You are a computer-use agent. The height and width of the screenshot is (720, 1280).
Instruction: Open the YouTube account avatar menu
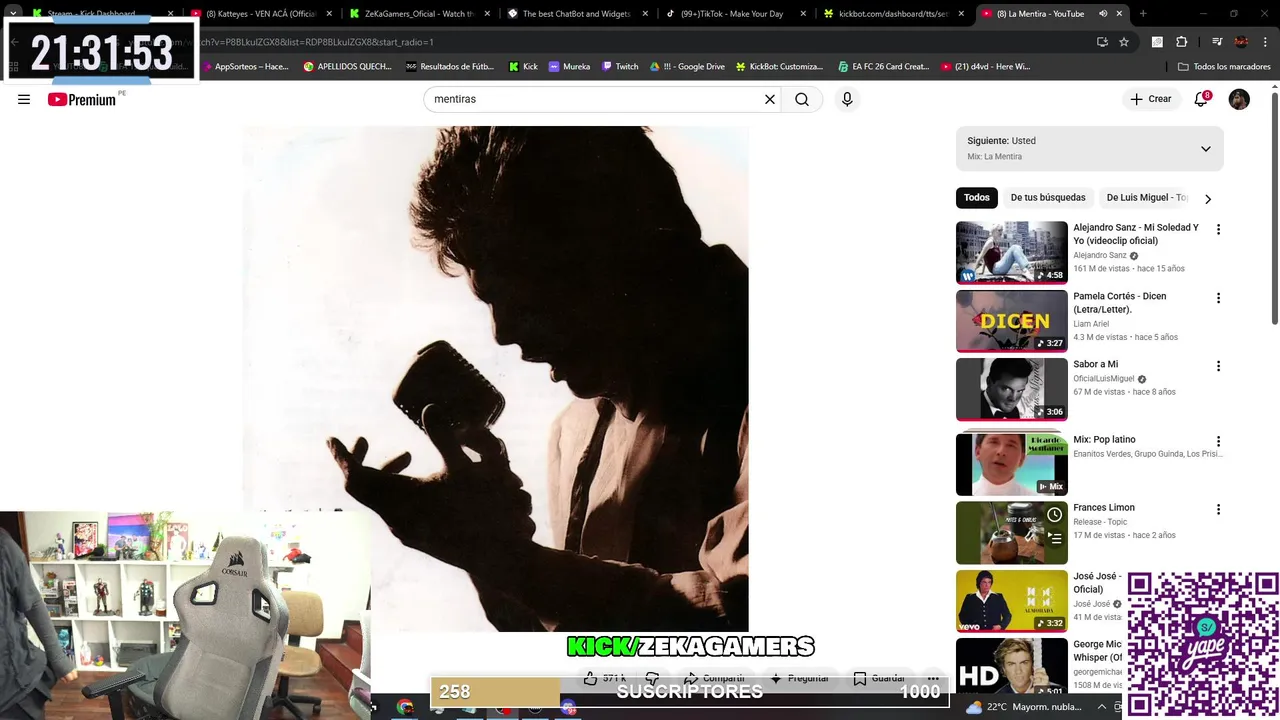(x=1239, y=99)
